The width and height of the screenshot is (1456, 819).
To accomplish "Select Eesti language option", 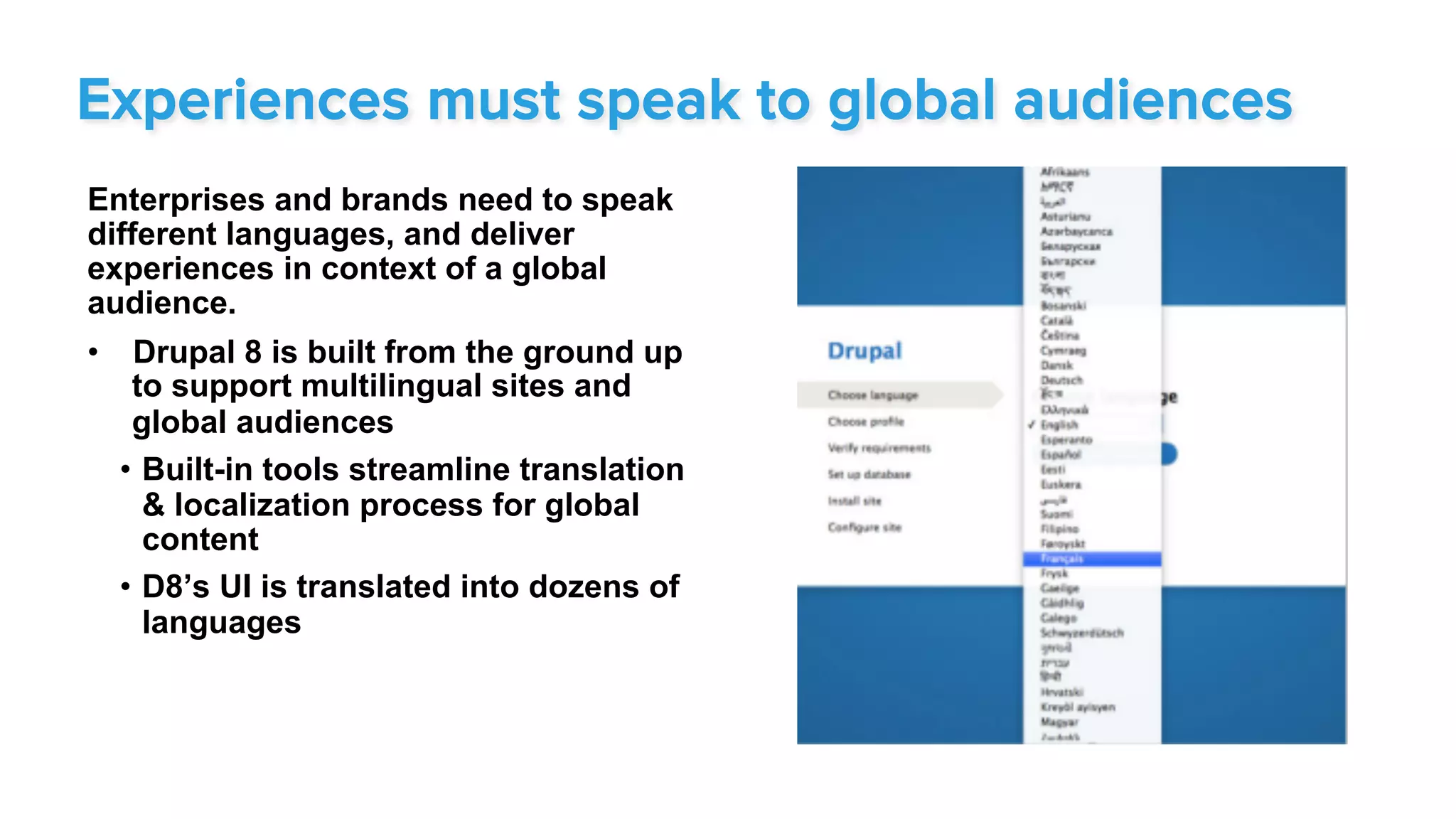I will [1053, 470].
